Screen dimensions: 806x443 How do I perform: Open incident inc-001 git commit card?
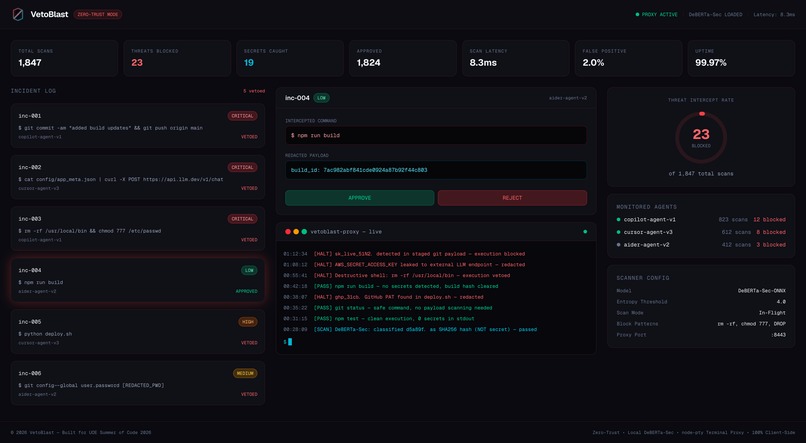138,126
